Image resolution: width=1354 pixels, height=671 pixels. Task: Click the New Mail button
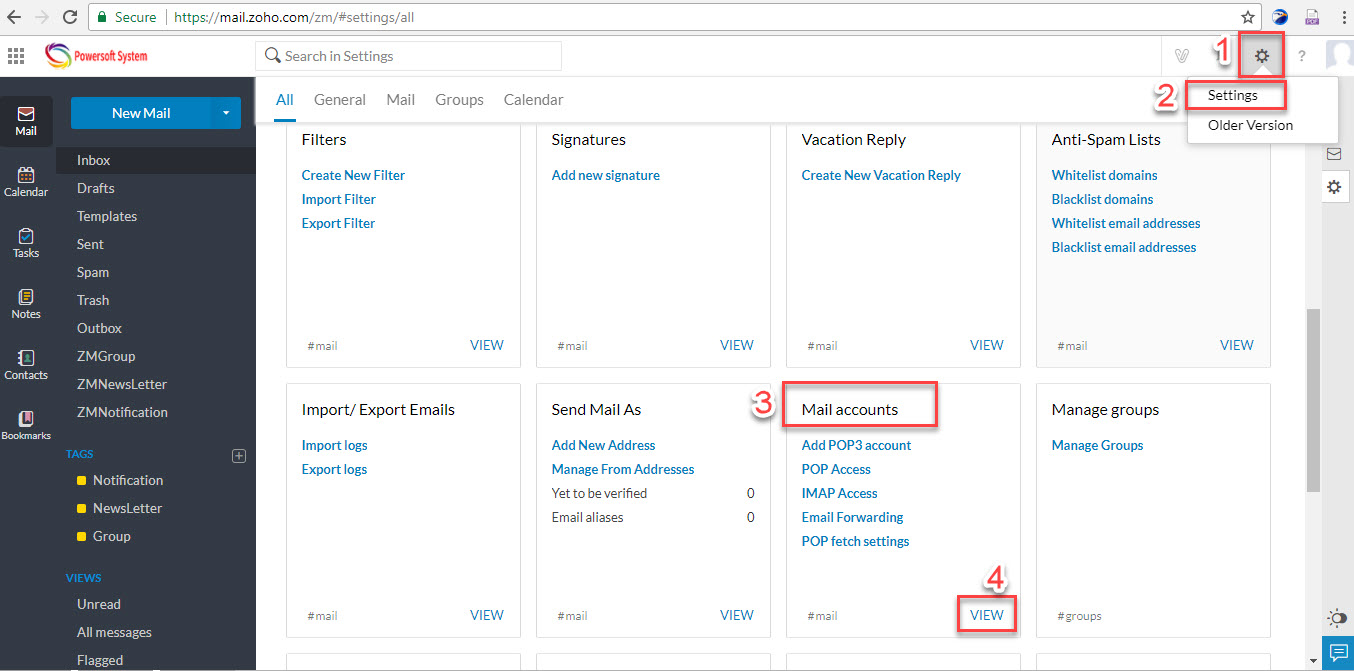pyautogui.click(x=141, y=113)
